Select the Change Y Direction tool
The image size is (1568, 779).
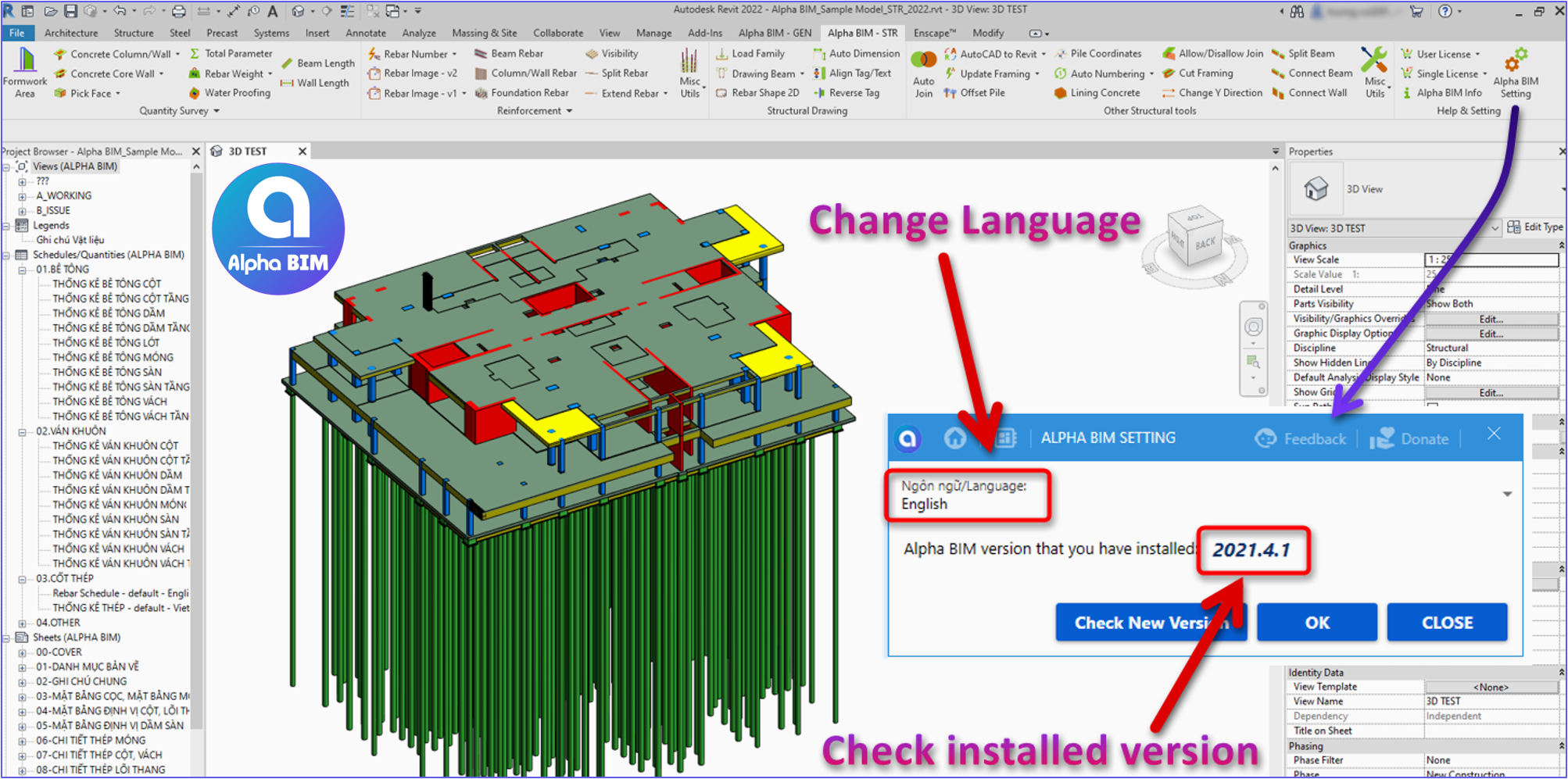click(x=1212, y=93)
